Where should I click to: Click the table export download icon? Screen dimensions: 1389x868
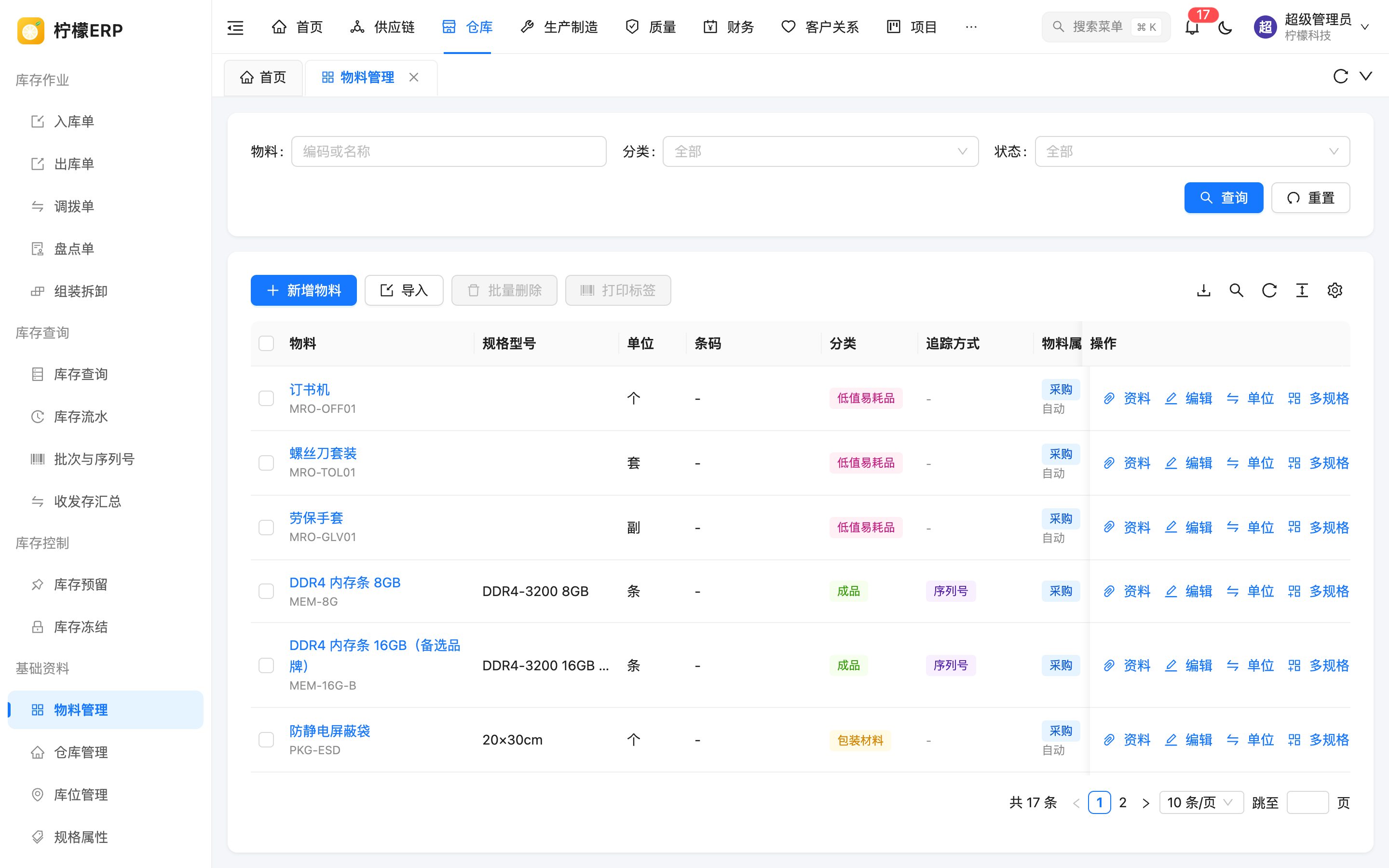[x=1204, y=290]
